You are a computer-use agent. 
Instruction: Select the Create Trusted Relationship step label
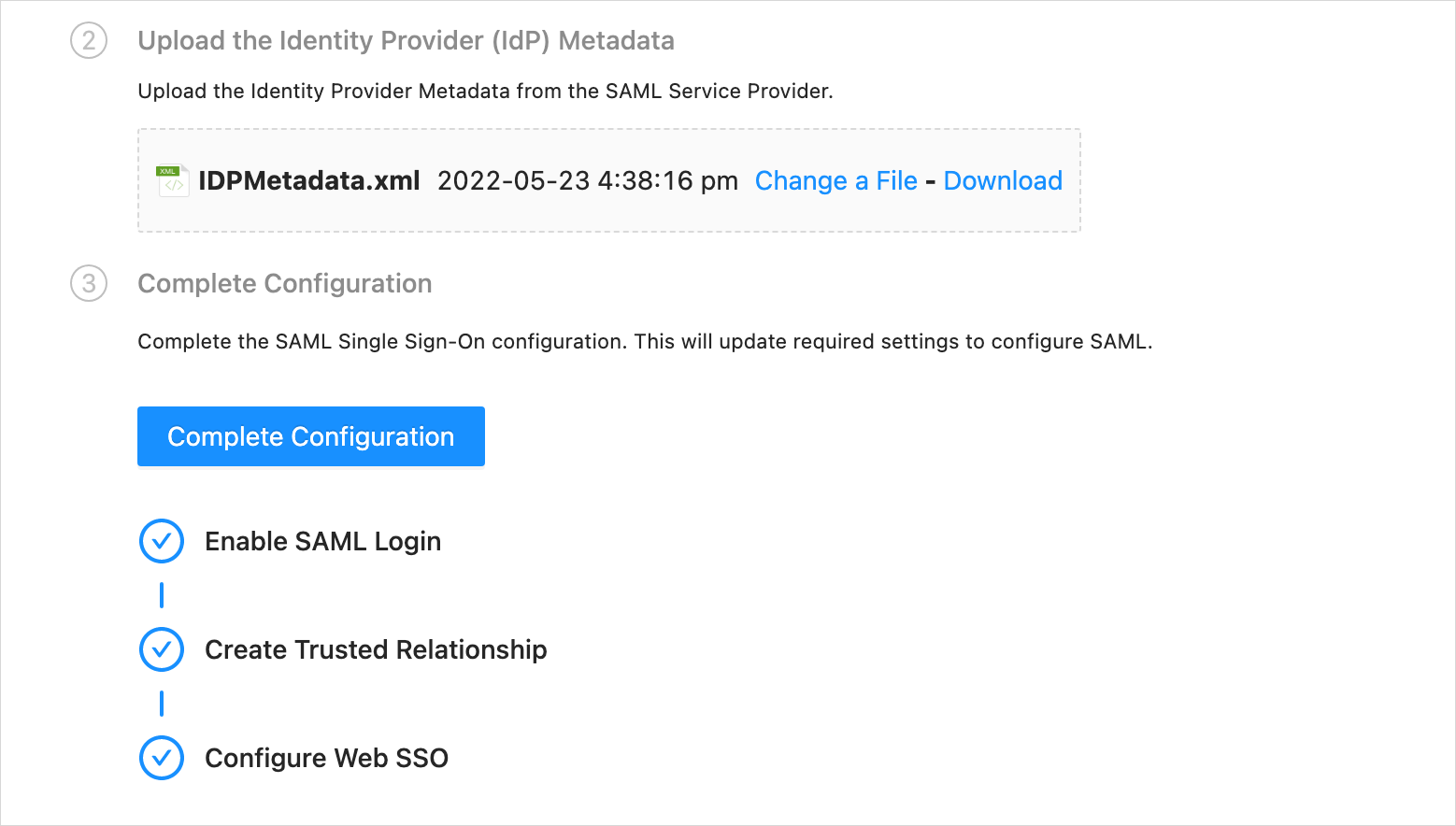click(x=376, y=650)
